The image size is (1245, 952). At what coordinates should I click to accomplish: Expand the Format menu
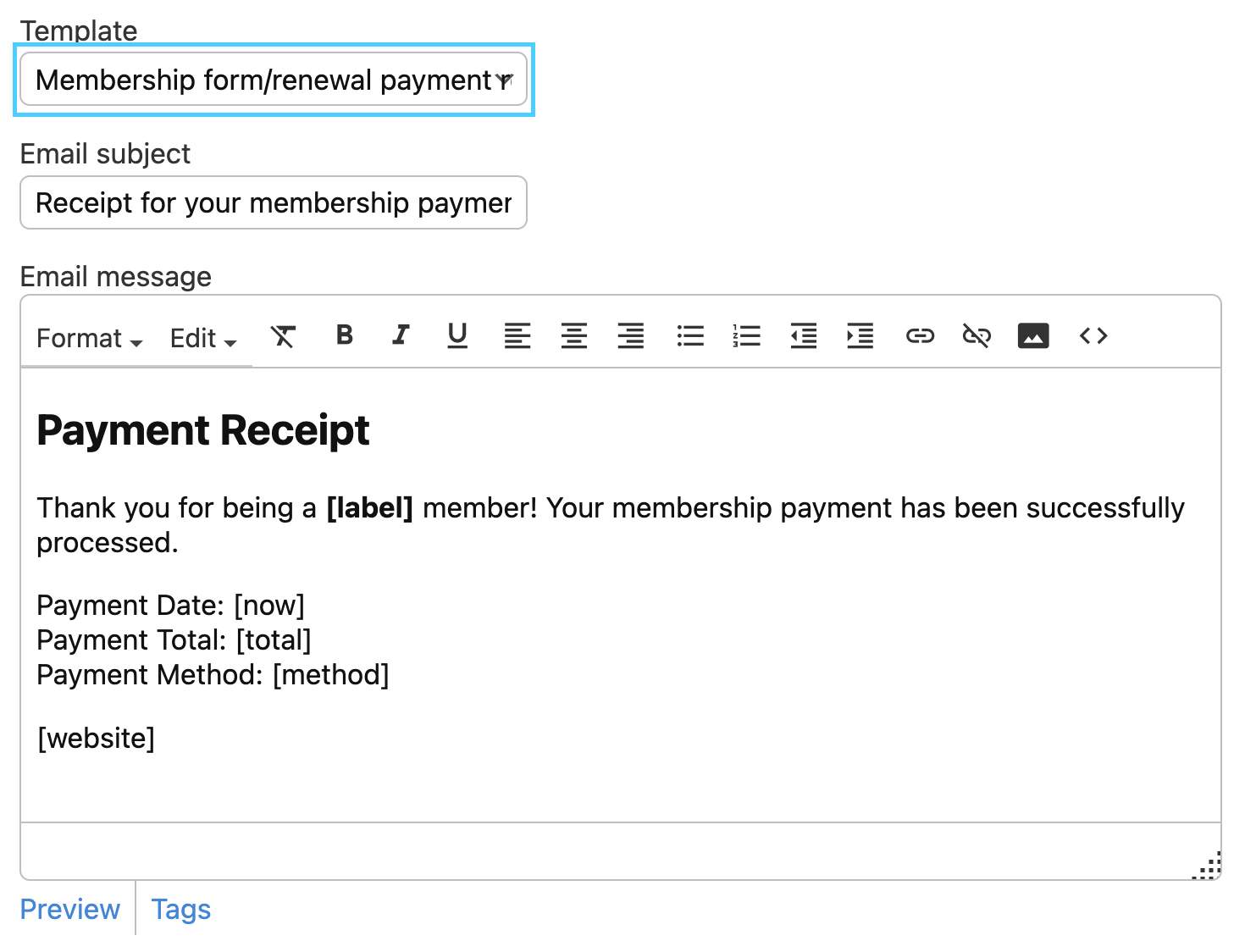click(89, 339)
